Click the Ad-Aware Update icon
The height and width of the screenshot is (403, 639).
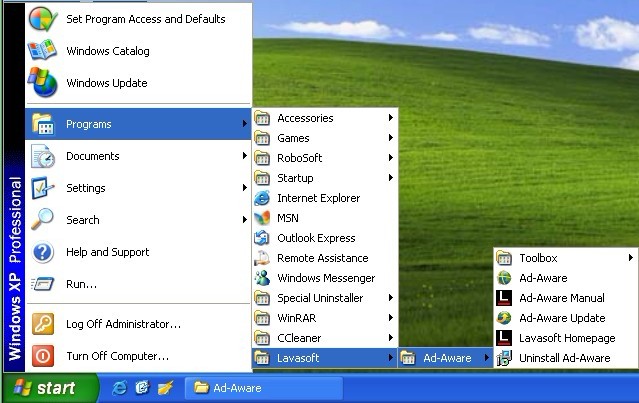[504, 318]
